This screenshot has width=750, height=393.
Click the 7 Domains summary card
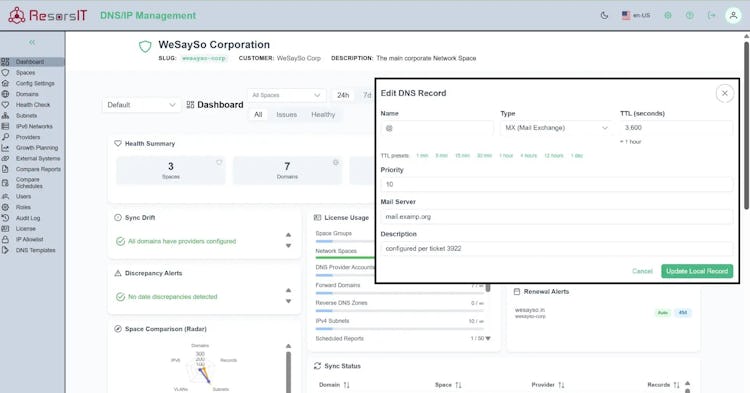(287, 170)
